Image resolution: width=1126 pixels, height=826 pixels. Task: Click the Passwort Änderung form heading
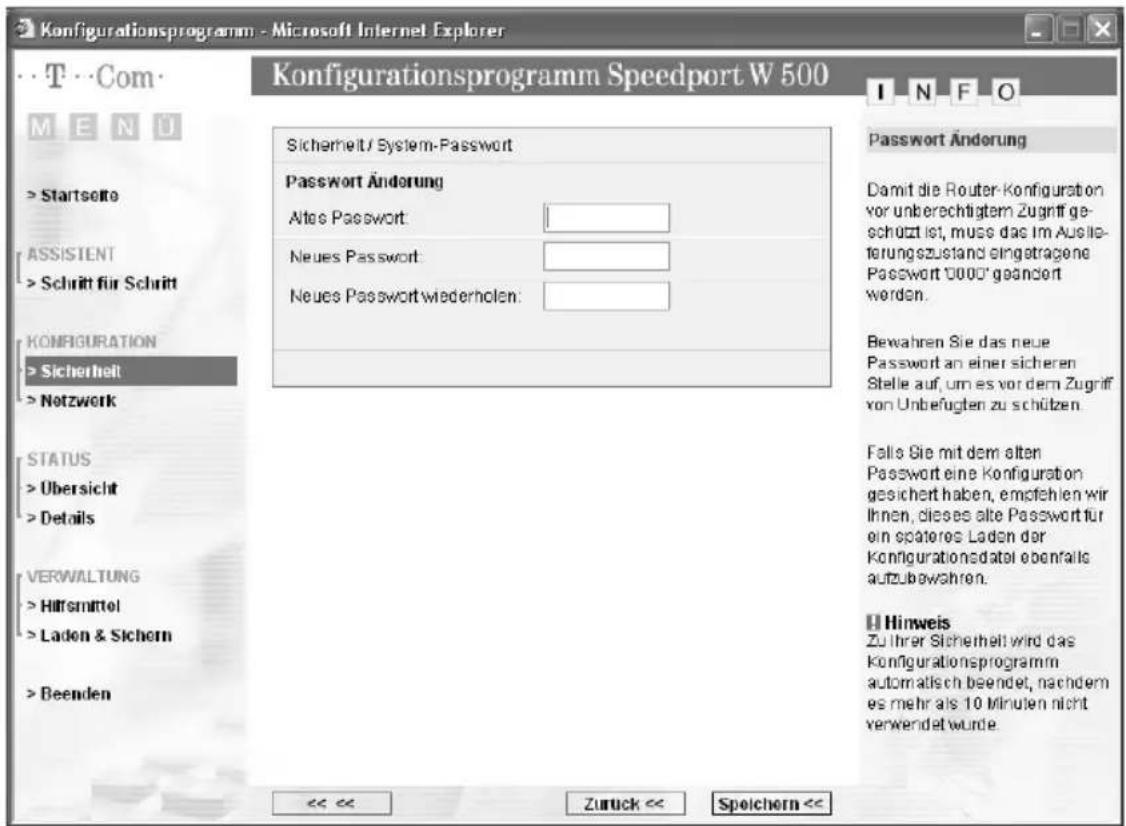[x=364, y=181]
